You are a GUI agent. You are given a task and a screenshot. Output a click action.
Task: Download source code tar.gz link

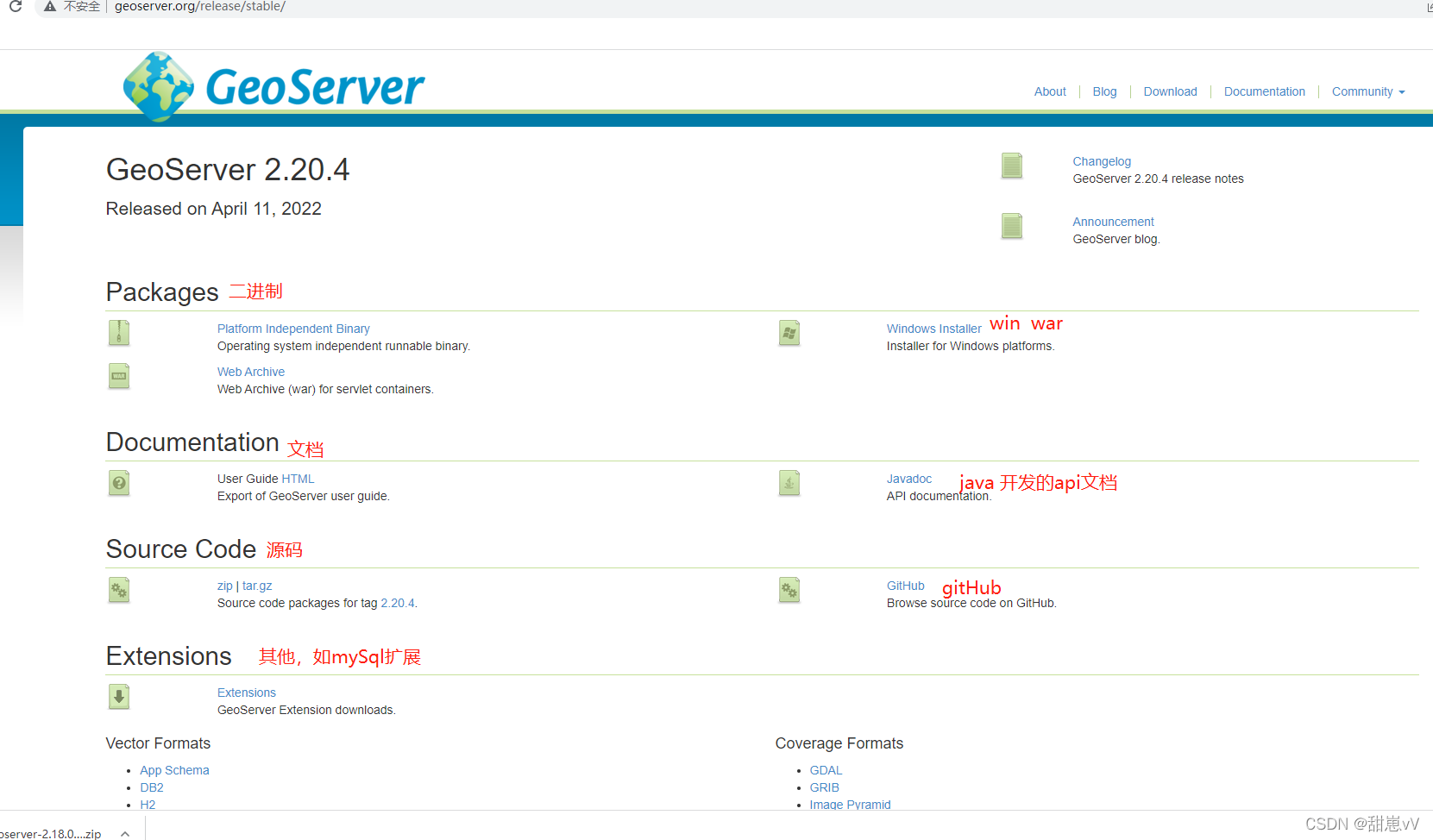tap(257, 586)
